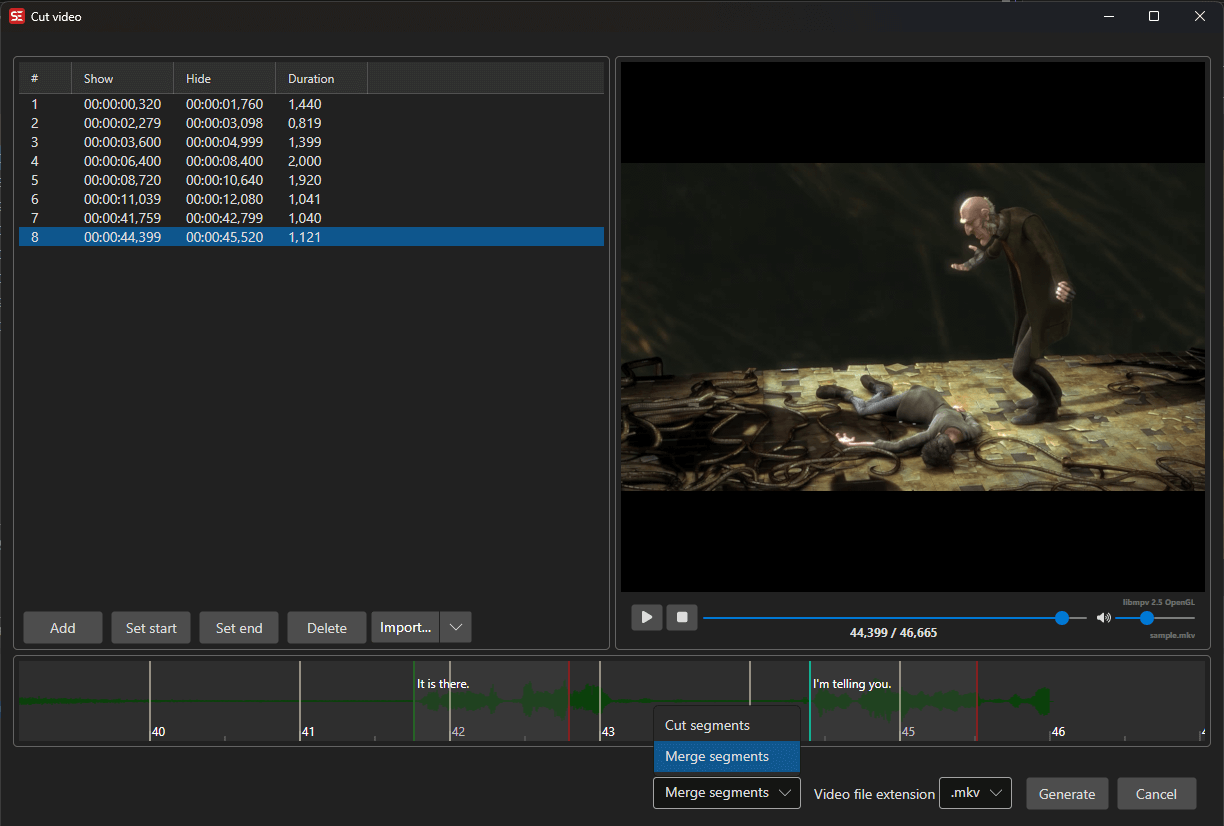The width and height of the screenshot is (1224, 826).
Task: Play the video preview
Action: 646,617
